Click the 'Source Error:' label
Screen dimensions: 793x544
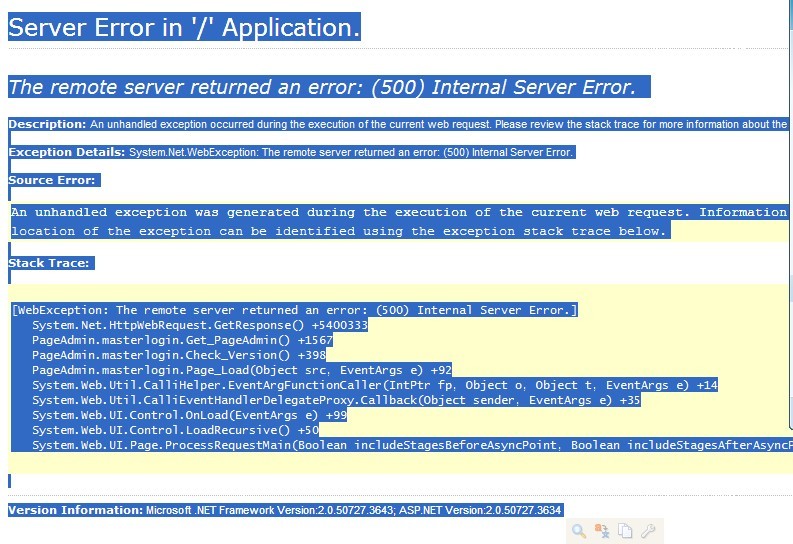coord(52,180)
